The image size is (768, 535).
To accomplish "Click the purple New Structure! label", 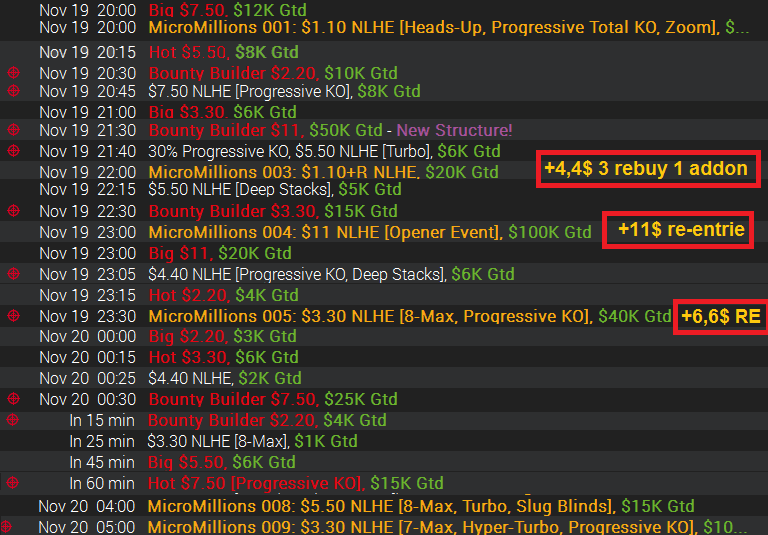I will pos(454,130).
